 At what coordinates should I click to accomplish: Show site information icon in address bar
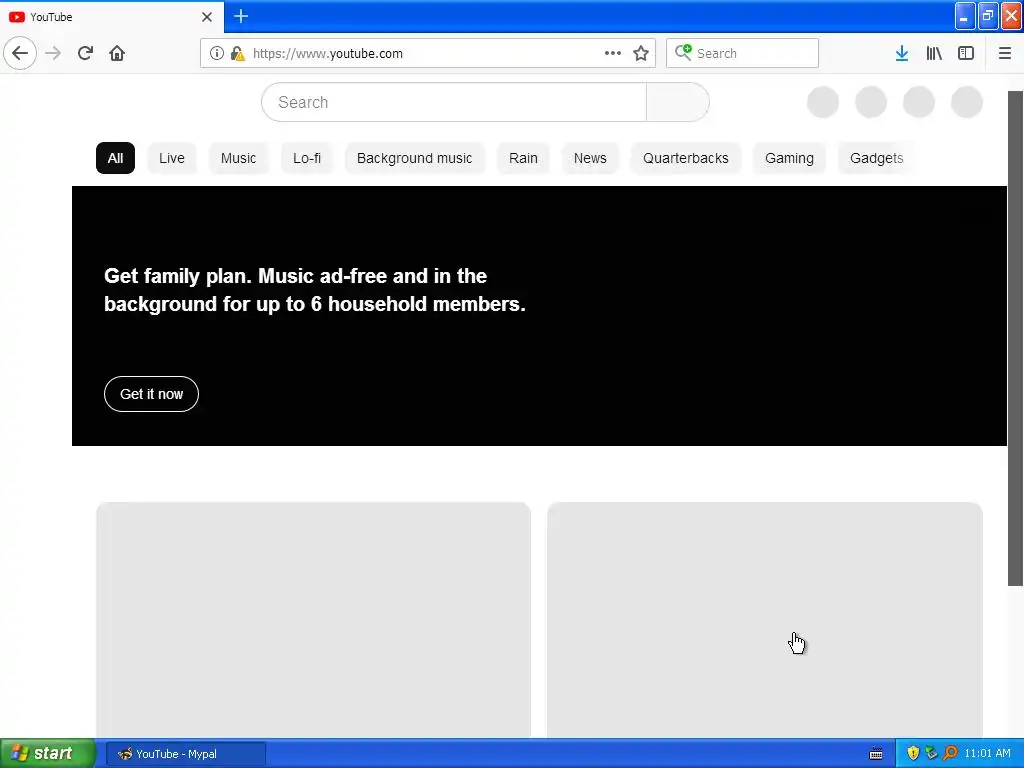(217, 53)
